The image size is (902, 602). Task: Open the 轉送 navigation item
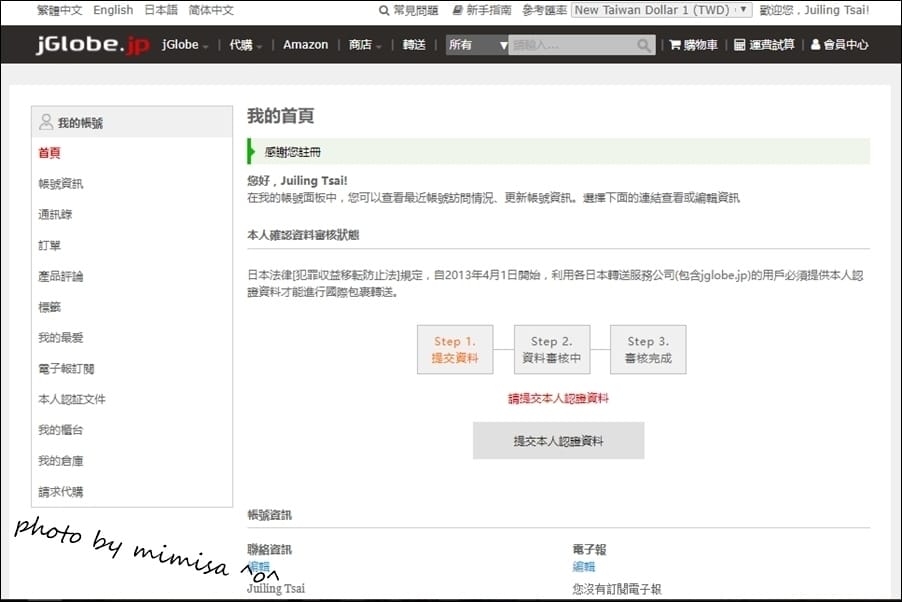click(414, 44)
